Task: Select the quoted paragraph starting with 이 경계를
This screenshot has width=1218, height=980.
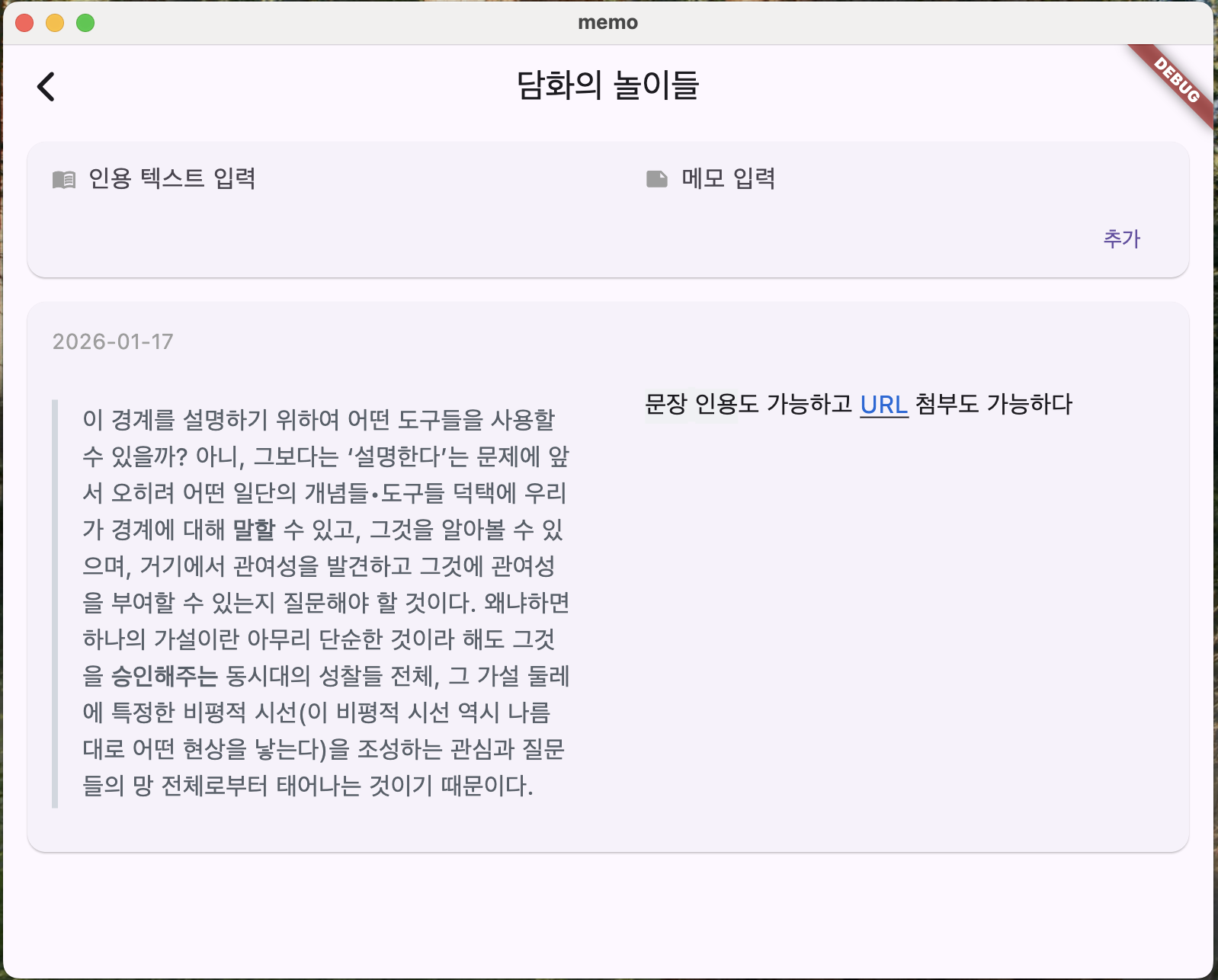Action: [325, 602]
